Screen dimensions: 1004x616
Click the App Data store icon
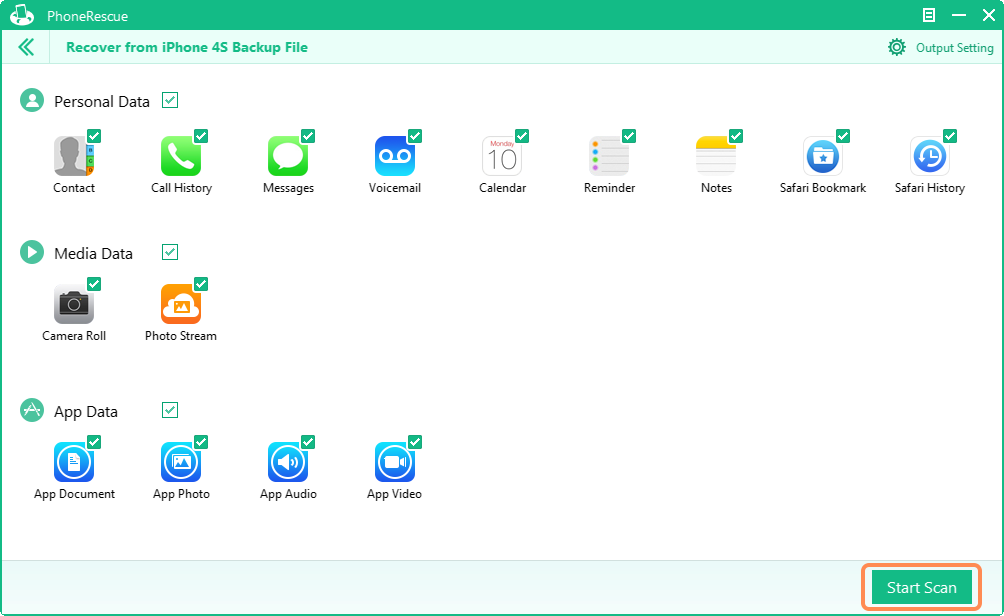[32, 410]
